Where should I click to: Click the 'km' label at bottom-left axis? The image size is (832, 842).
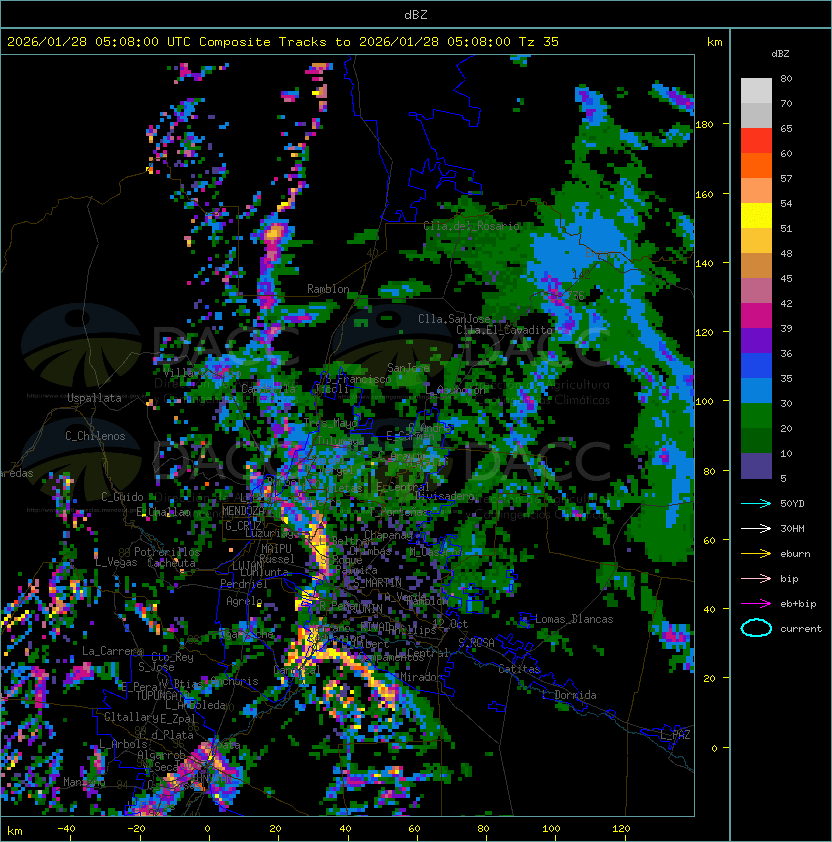pos(15,831)
